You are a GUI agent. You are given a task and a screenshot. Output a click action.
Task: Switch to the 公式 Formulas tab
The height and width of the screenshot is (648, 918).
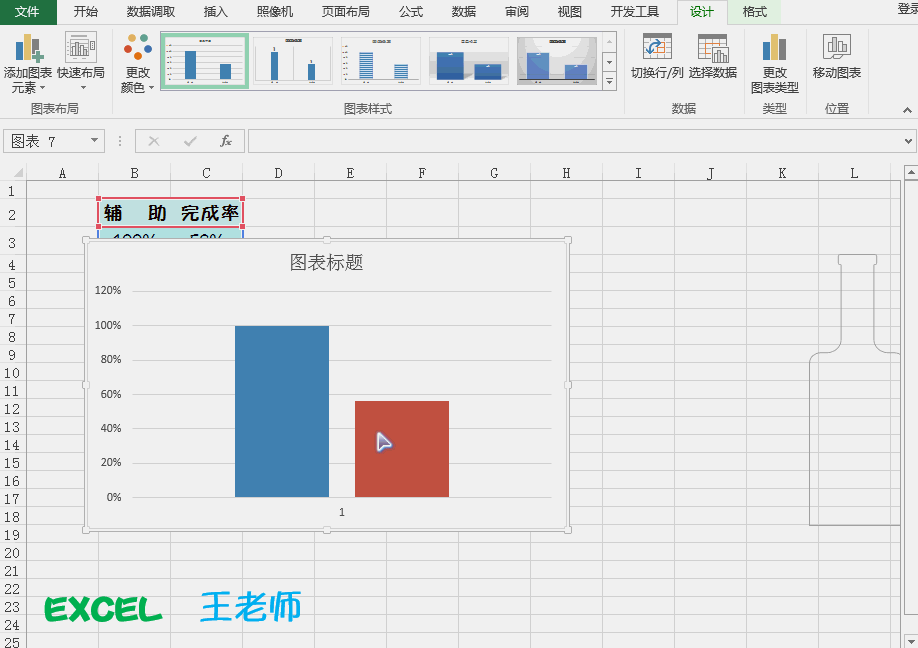pyautogui.click(x=410, y=12)
